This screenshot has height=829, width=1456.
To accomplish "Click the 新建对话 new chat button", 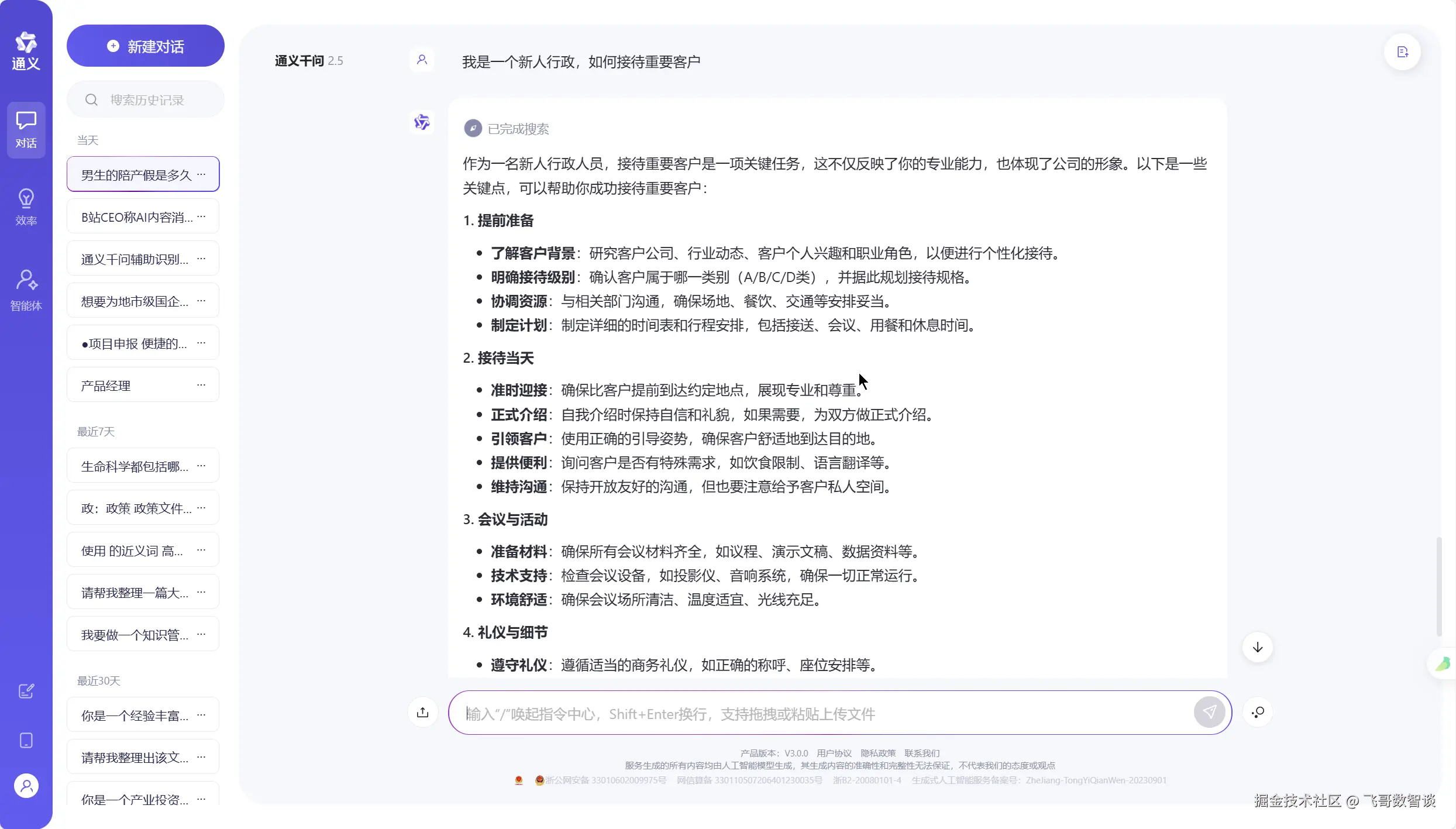I will pyautogui.click(x=145, y=46).
